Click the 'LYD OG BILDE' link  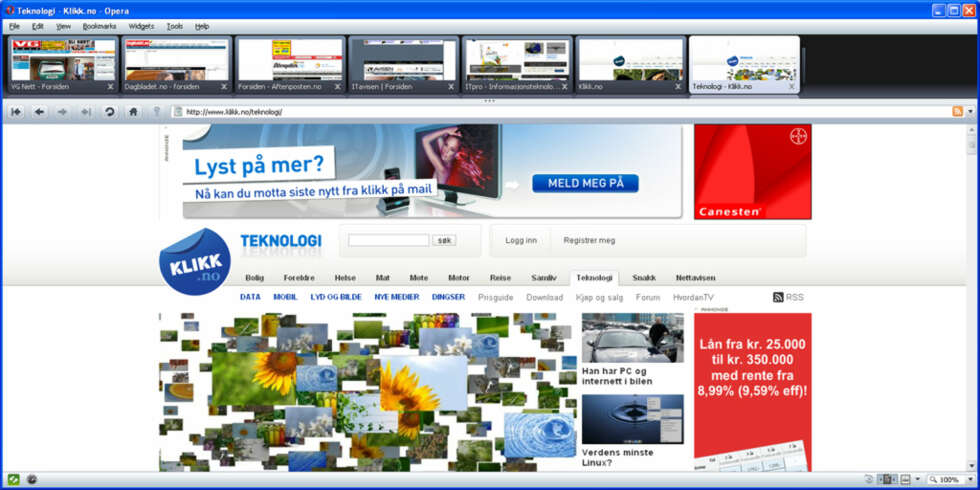point(336,298)
